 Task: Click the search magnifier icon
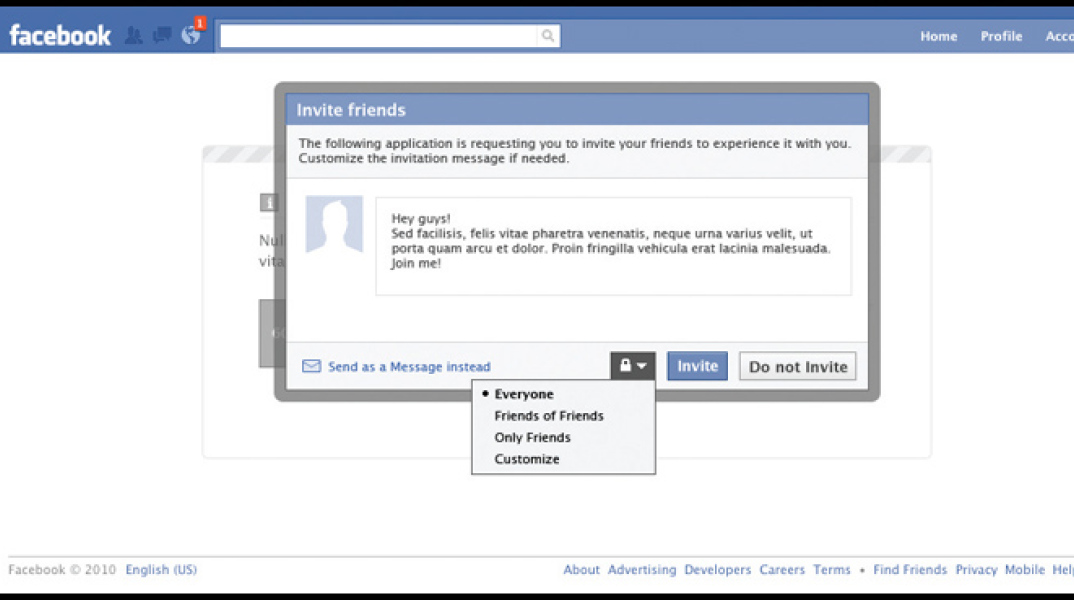pos(548,36)
